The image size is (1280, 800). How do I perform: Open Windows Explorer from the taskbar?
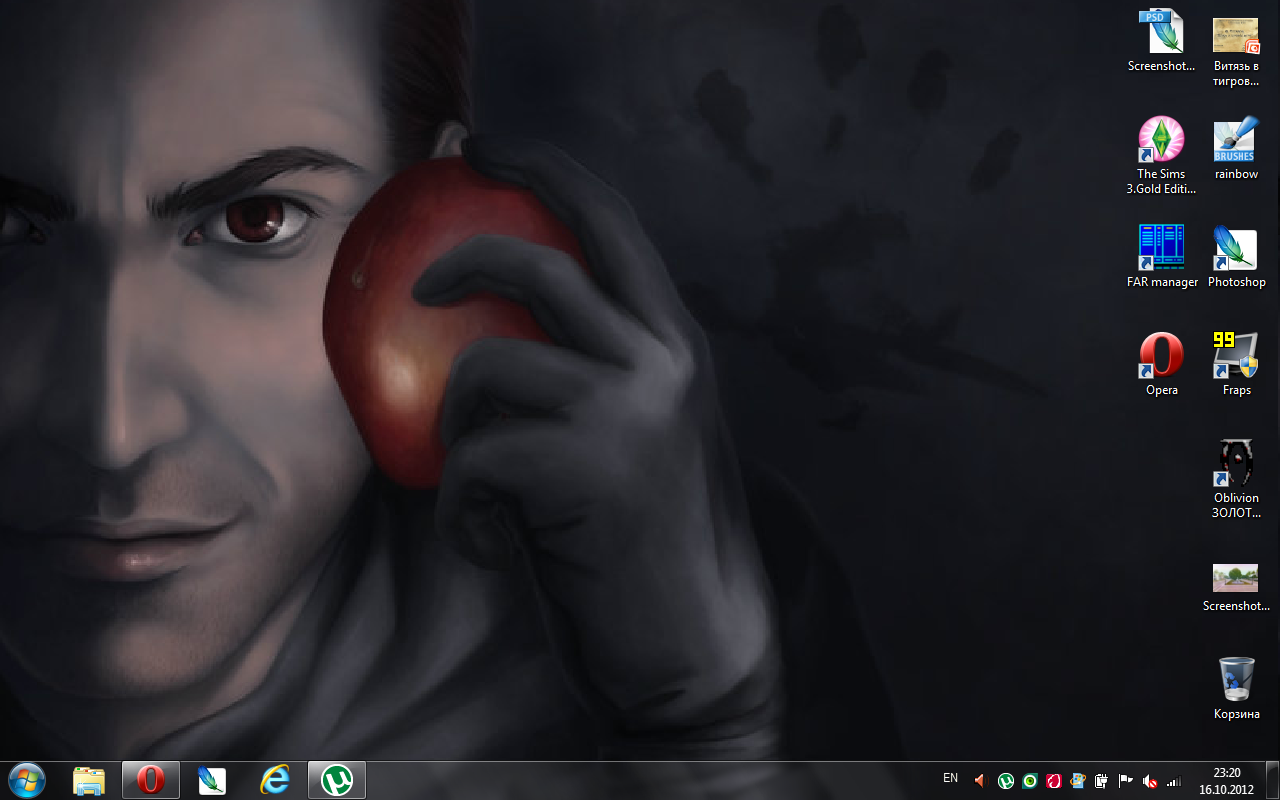(x=89, y=780)
